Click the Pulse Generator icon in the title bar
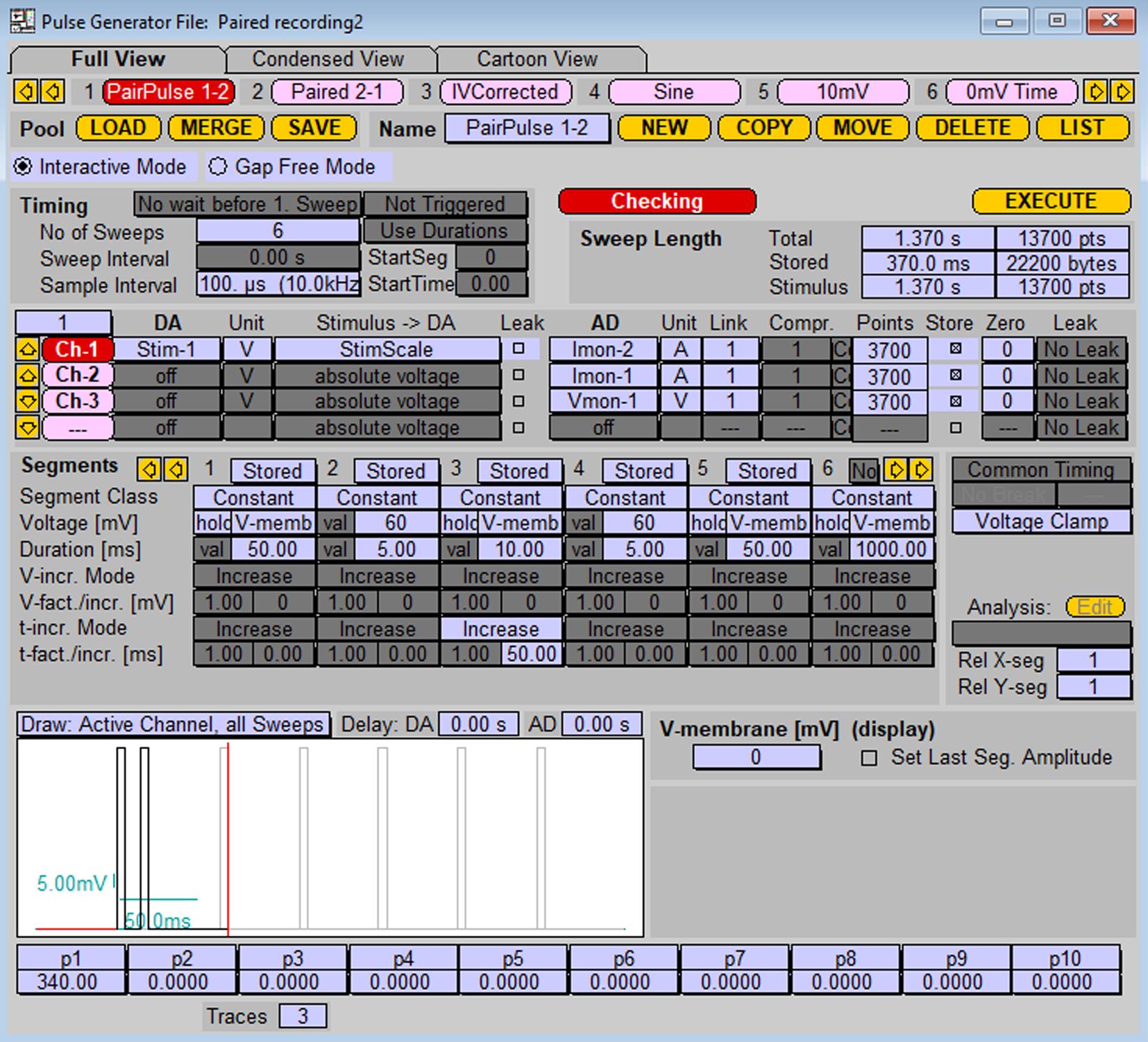 pyautogui.click(x=22, y=22)
